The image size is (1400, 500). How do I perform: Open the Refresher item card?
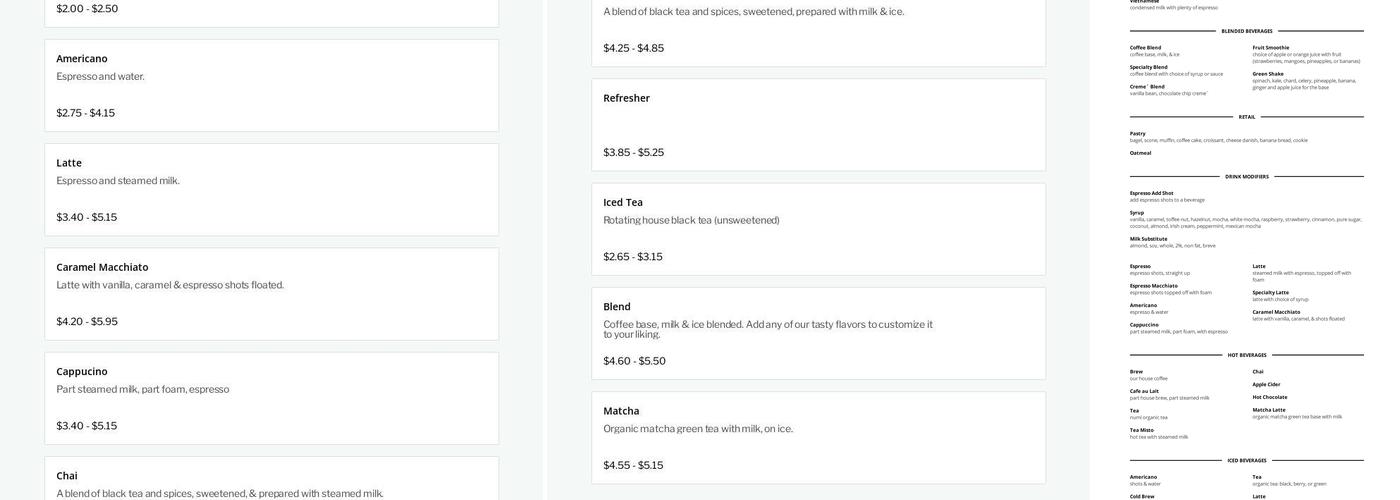click(818, 124)
